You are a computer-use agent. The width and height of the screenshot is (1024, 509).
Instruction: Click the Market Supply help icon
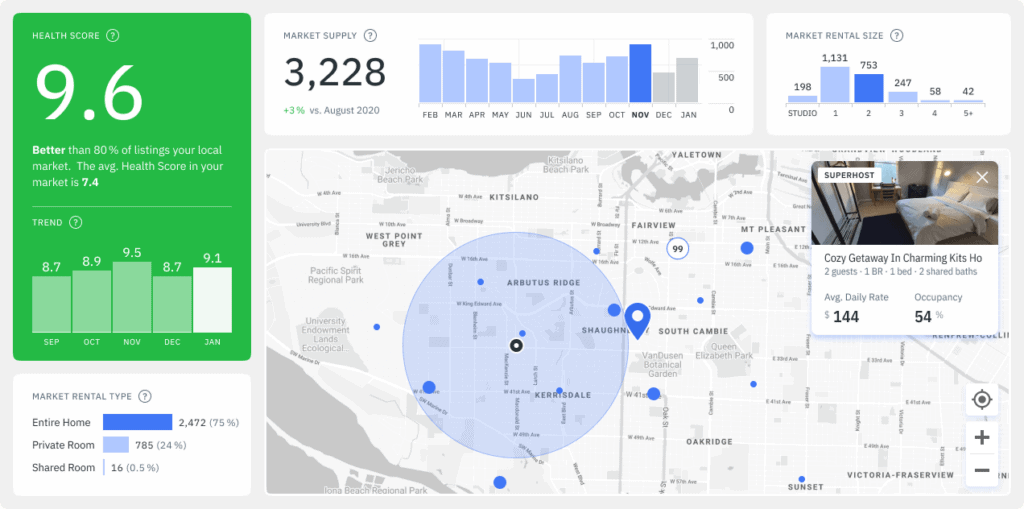click(370, 36)
